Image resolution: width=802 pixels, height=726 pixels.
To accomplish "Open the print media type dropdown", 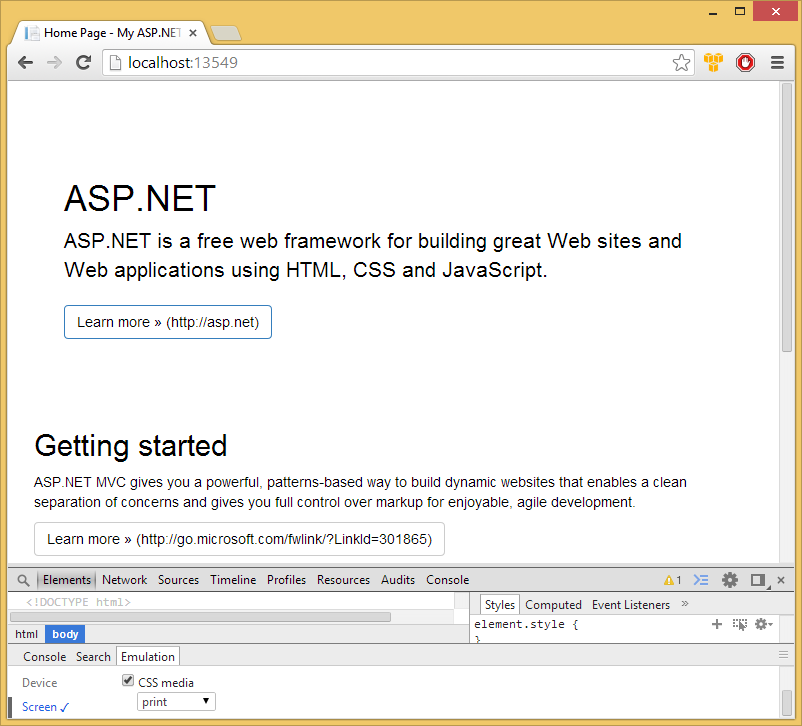I will tap(176, 702).
